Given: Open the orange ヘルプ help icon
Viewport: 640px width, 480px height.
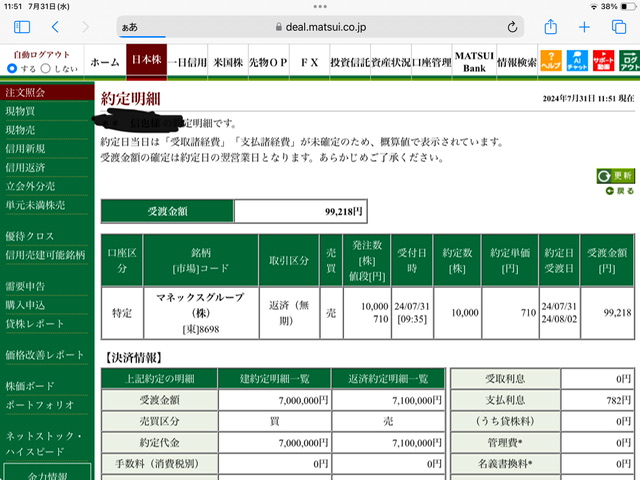Looking at the screenshot, I should click(551, 60).
